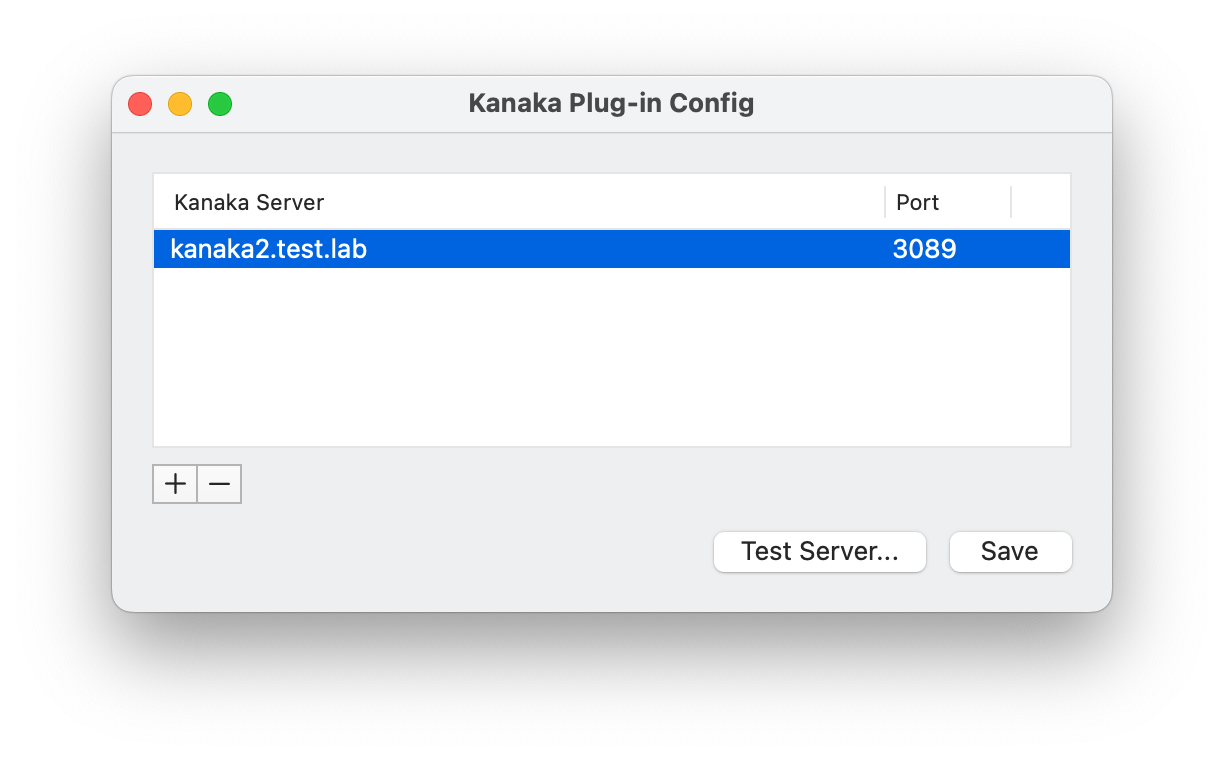Click divider between Kanaka Server and Port headers
Image resolution: width=1224 pixels, height=760 pixels.
point(885,202)
